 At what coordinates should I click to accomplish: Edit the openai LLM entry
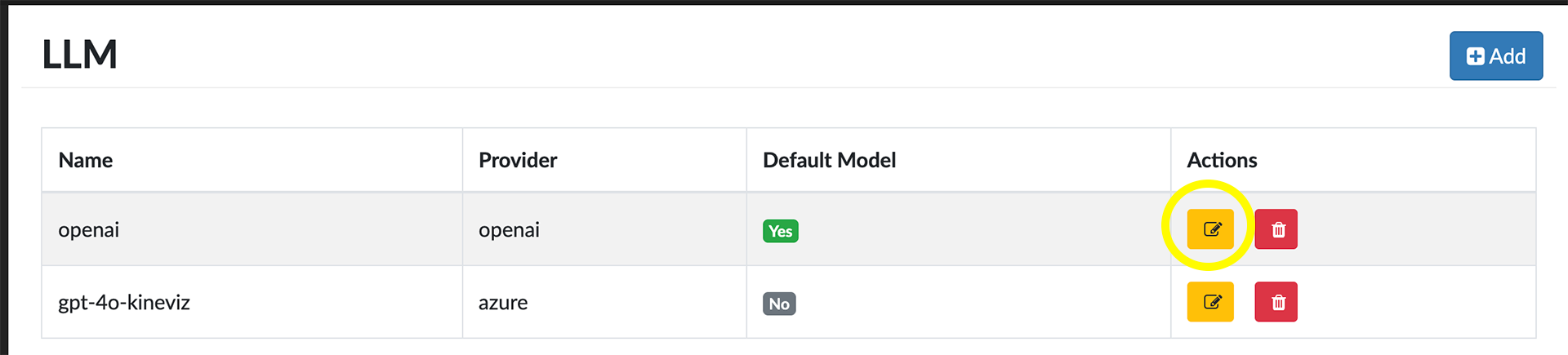tap(1210, 229)
